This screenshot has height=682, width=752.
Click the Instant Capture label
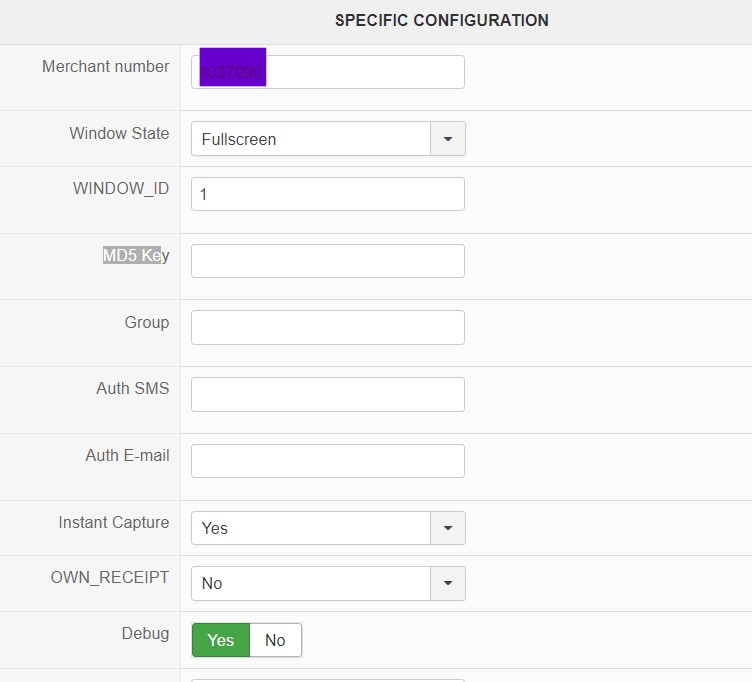coord(113,522)
